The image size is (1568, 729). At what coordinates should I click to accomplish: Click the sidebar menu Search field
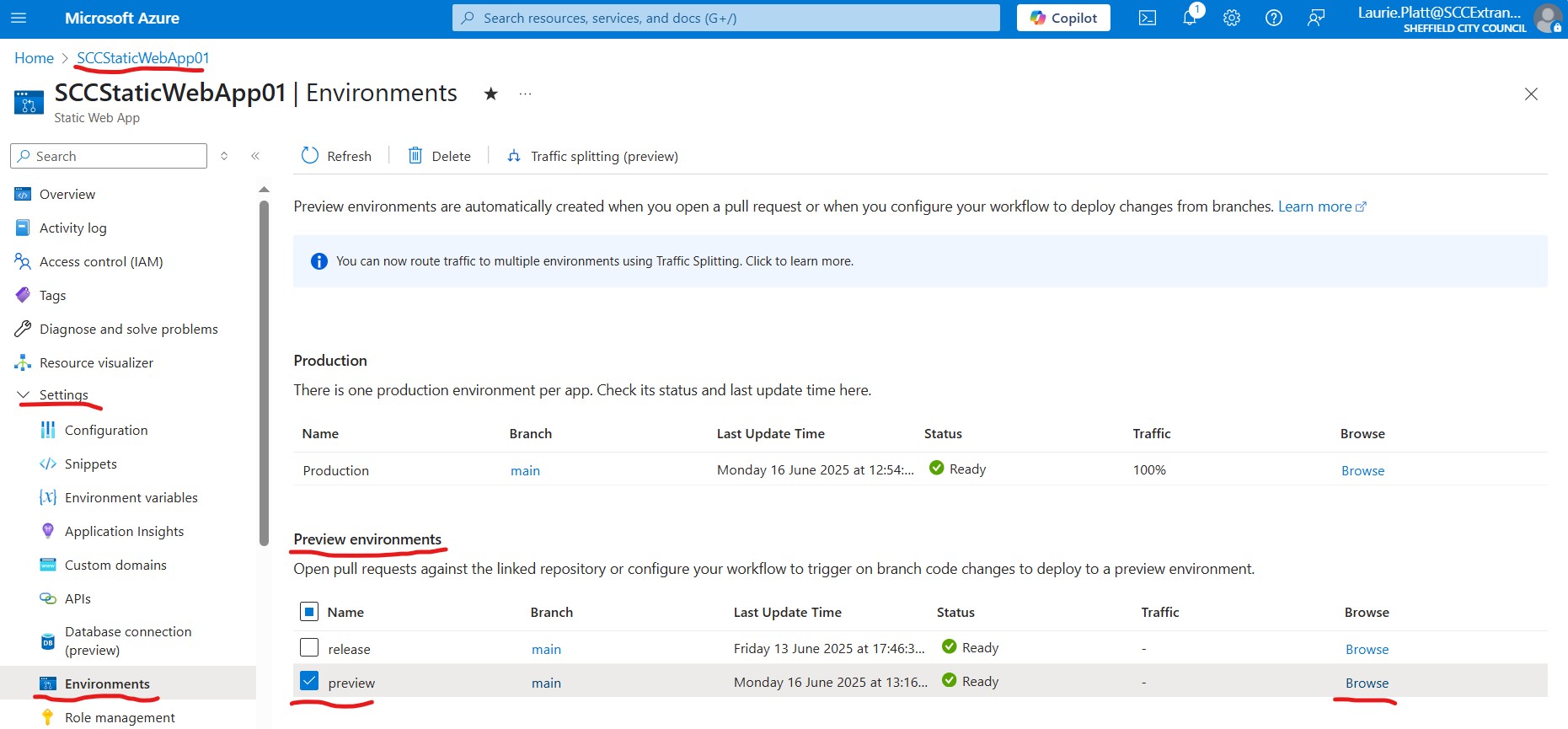click(109, 156)
